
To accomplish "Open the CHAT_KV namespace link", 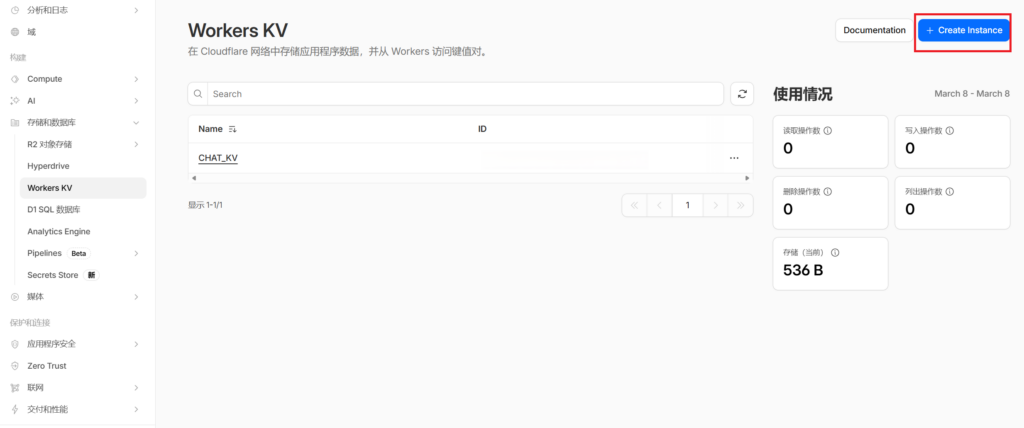I will click(x=218, y=158).
